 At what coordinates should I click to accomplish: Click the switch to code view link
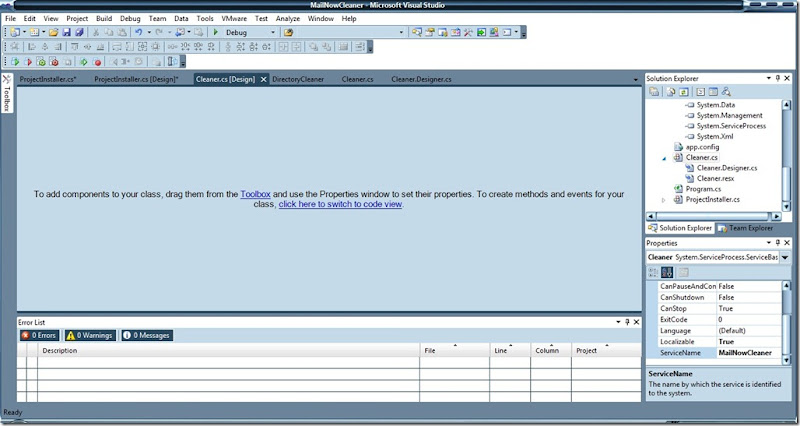pos(340,204)
